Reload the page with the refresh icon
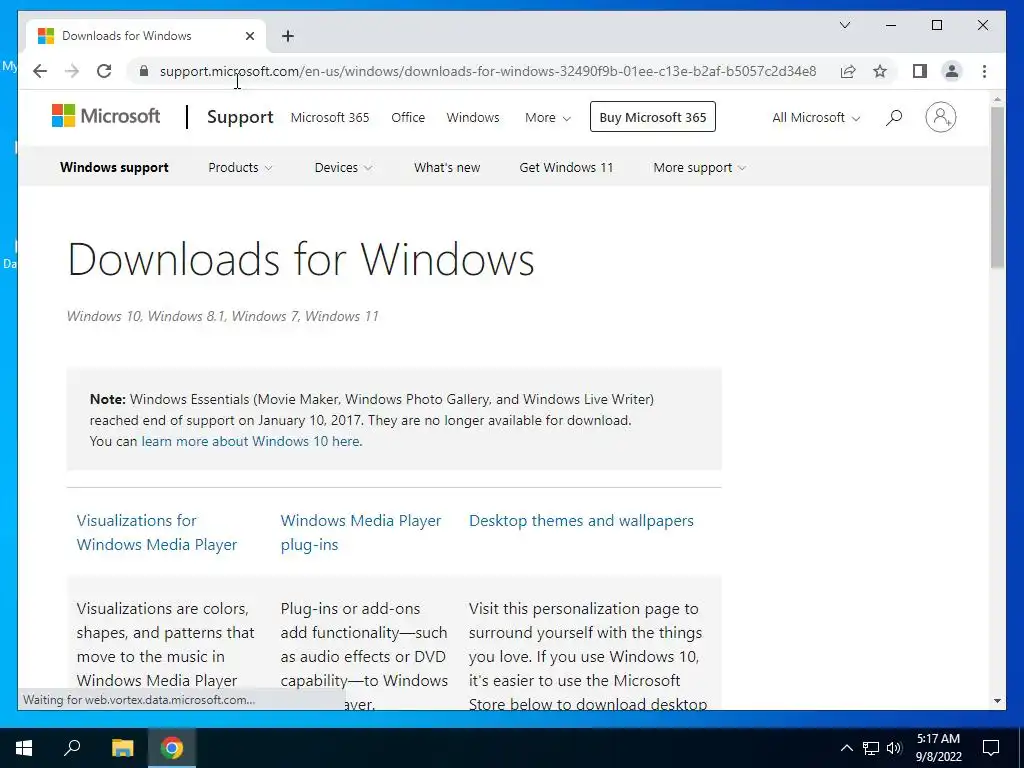 [x=104, y=71]
